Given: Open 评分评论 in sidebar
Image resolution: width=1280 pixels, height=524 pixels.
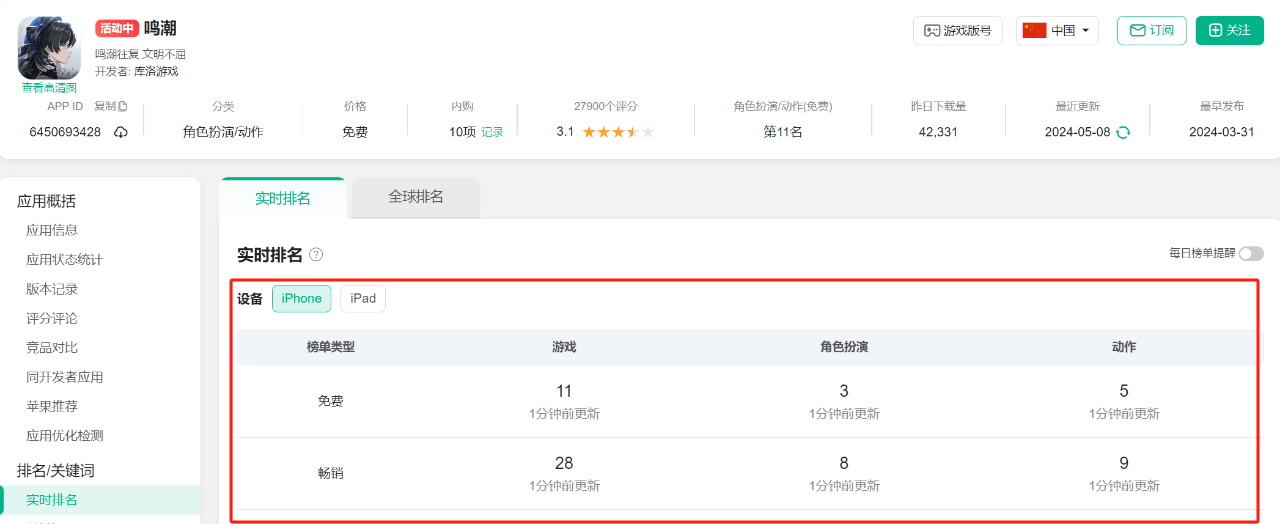Looking at the screenshot, I should pos(52,318).
